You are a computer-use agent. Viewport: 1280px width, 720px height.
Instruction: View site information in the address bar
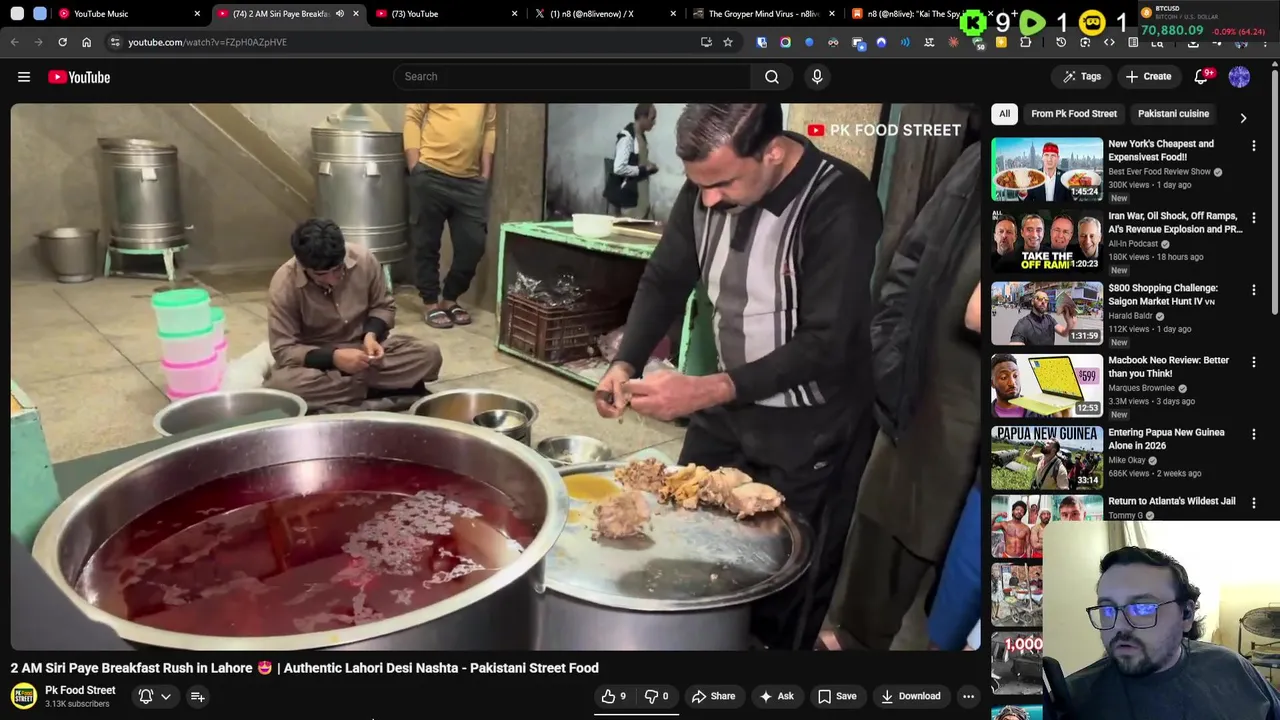(x=115, y=42)
